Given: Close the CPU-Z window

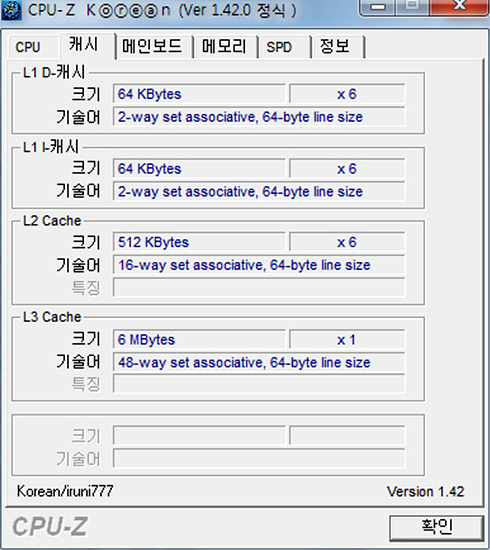Looking at the screenshot, I should coord(459,7).
